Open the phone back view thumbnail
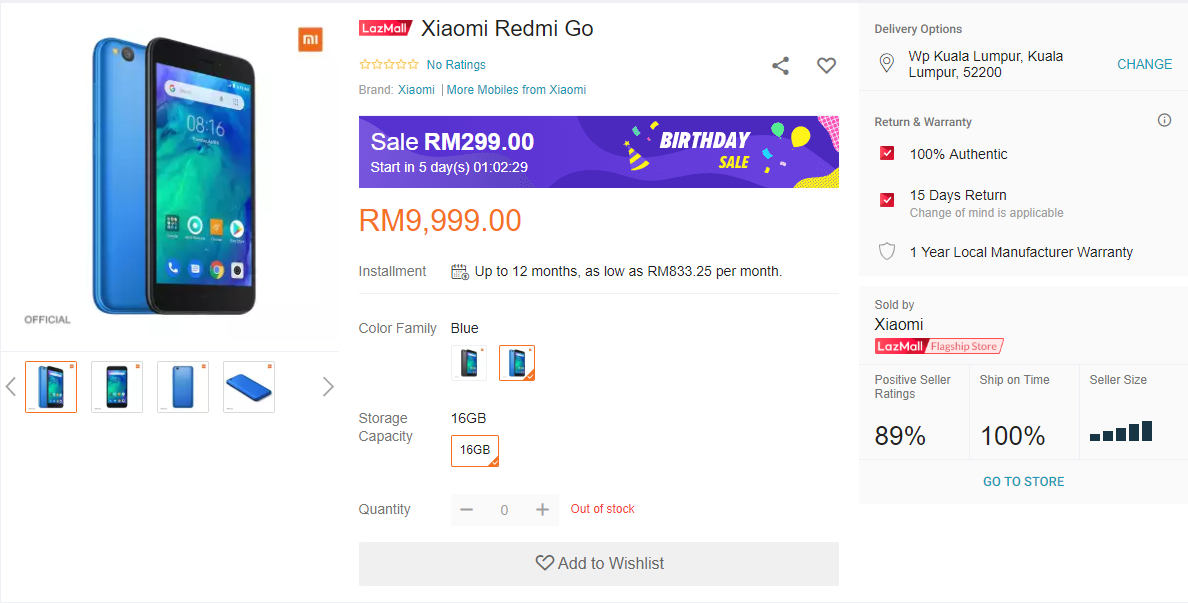Screen dimensions: 1188x603 183,387
